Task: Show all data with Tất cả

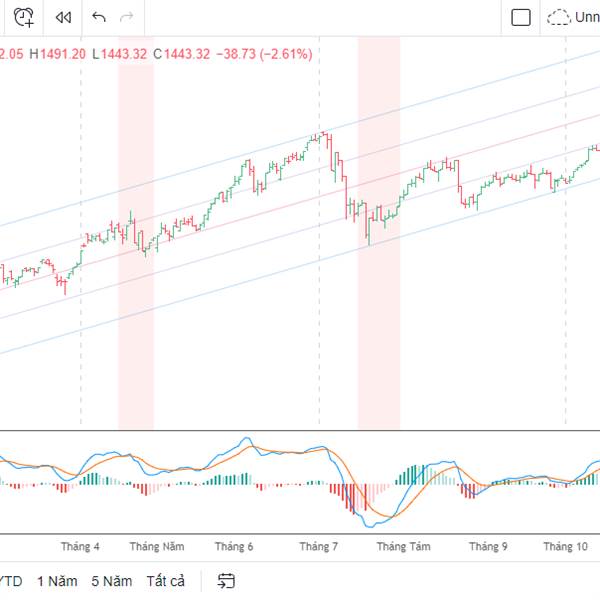Action: click(165, 581)
